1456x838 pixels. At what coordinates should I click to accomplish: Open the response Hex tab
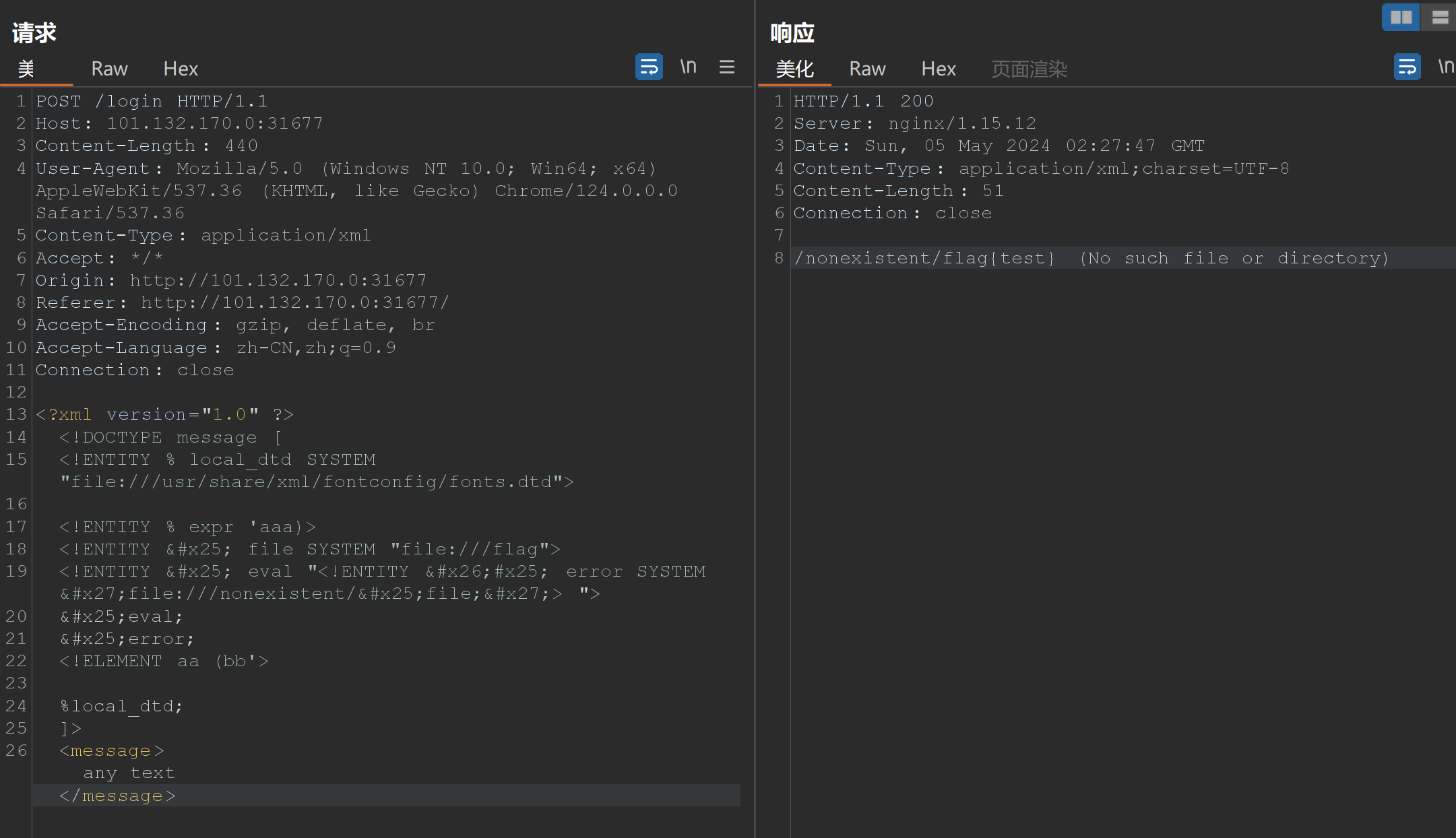(x=939, y=69)
